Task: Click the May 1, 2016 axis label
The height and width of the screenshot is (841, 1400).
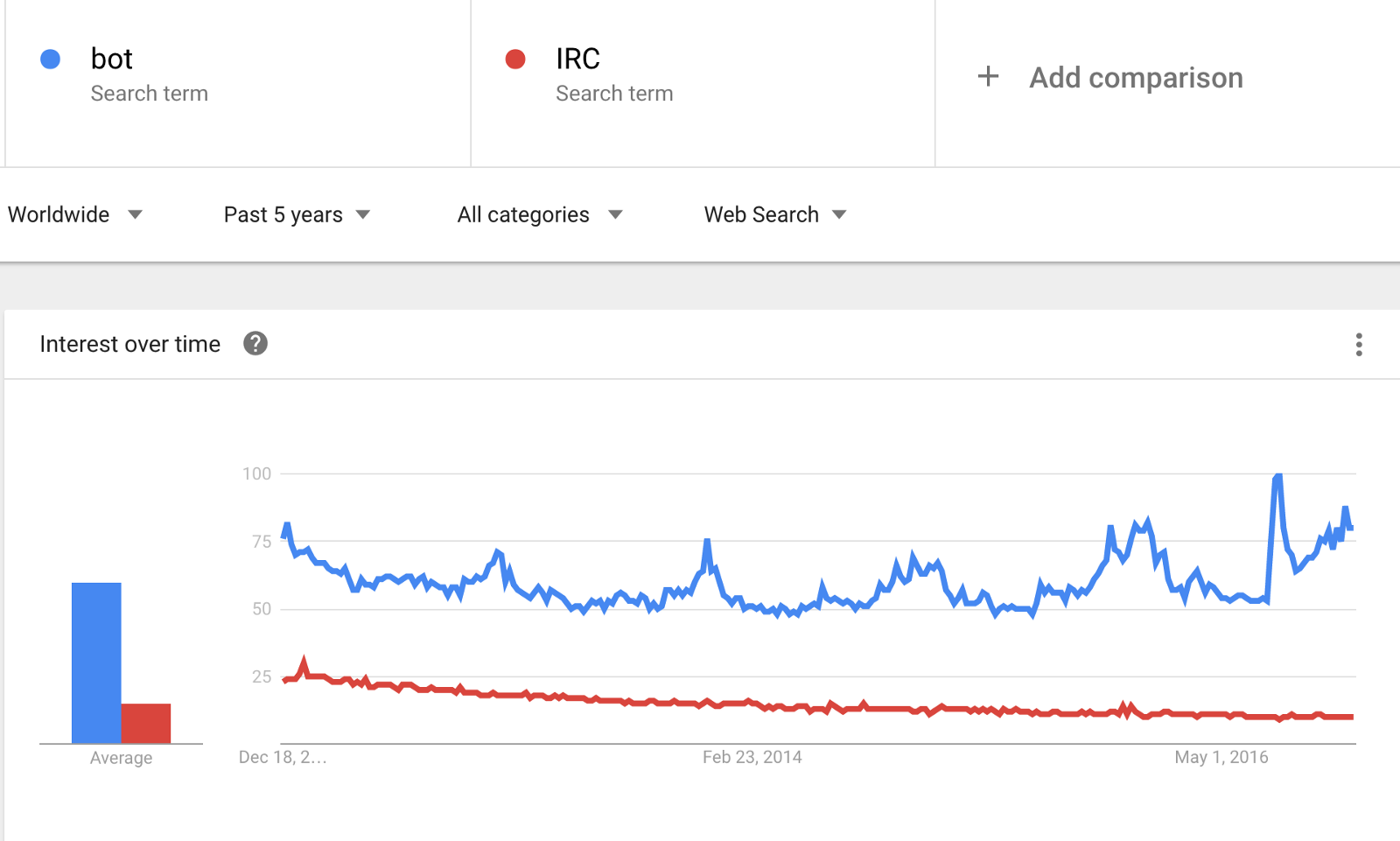Action: point(1221,757)
